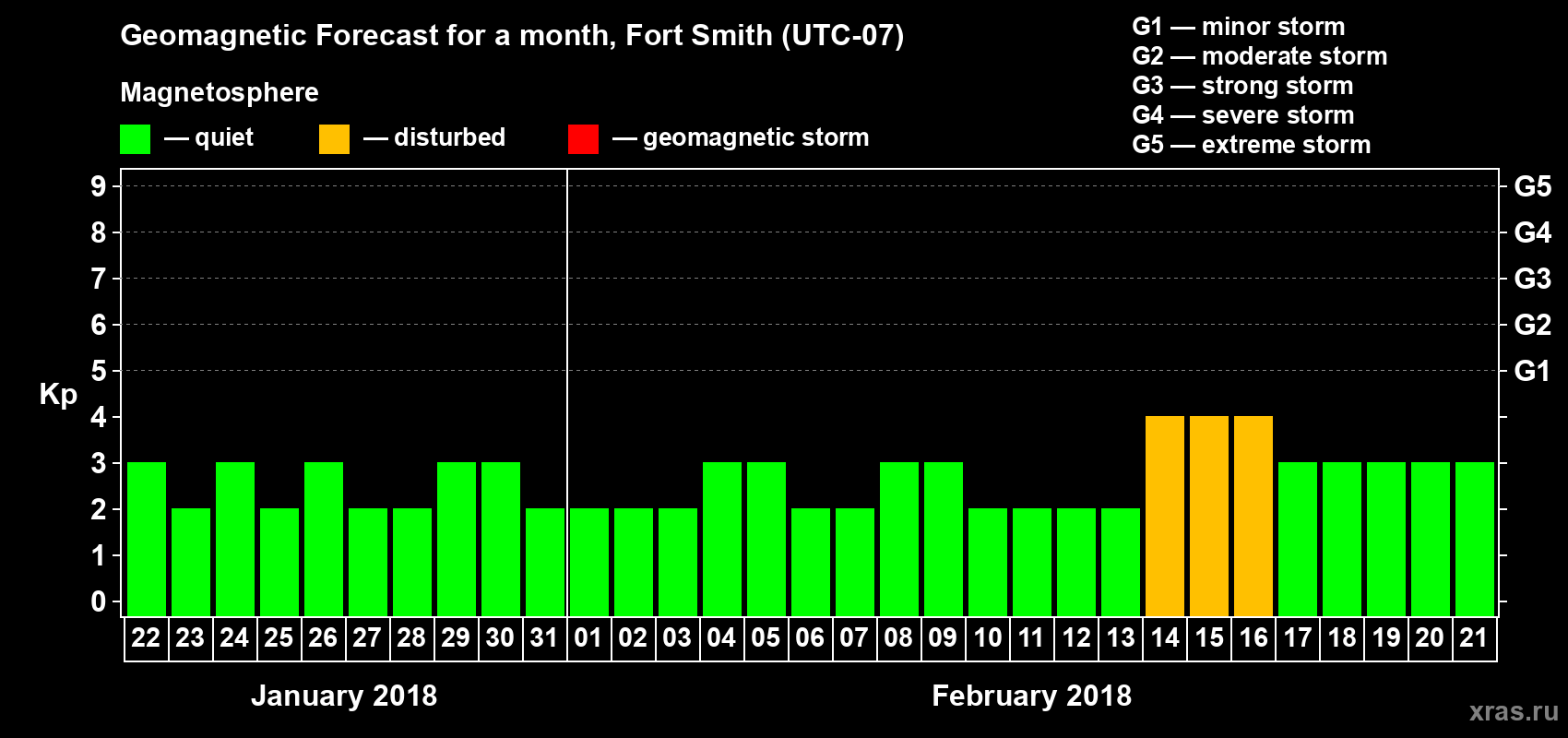Click the G3 label on right axis
This screenshot has height=738, width=1568.
(1533, 279)
